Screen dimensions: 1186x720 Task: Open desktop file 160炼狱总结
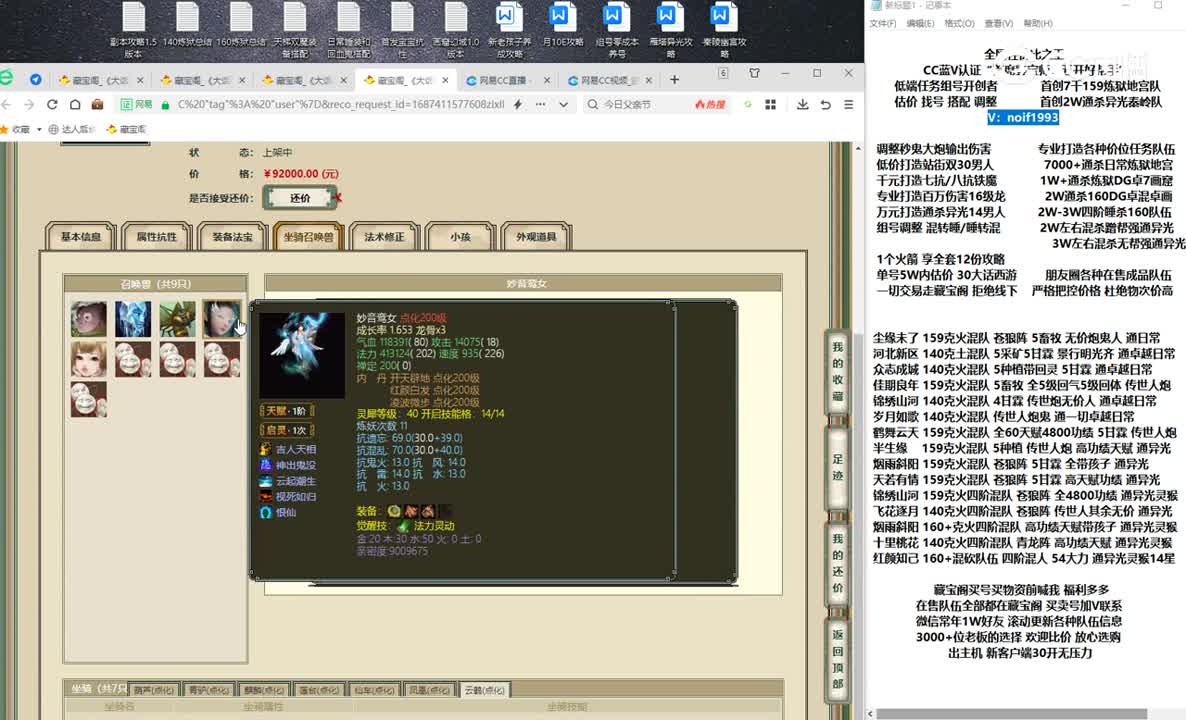tap(241, 25)
